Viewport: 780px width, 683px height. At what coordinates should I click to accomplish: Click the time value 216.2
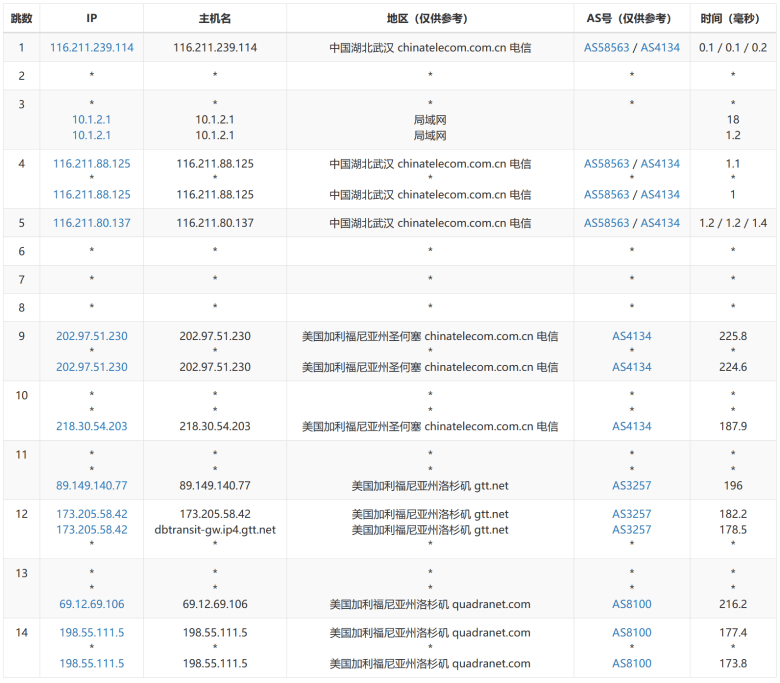(733, 604)
